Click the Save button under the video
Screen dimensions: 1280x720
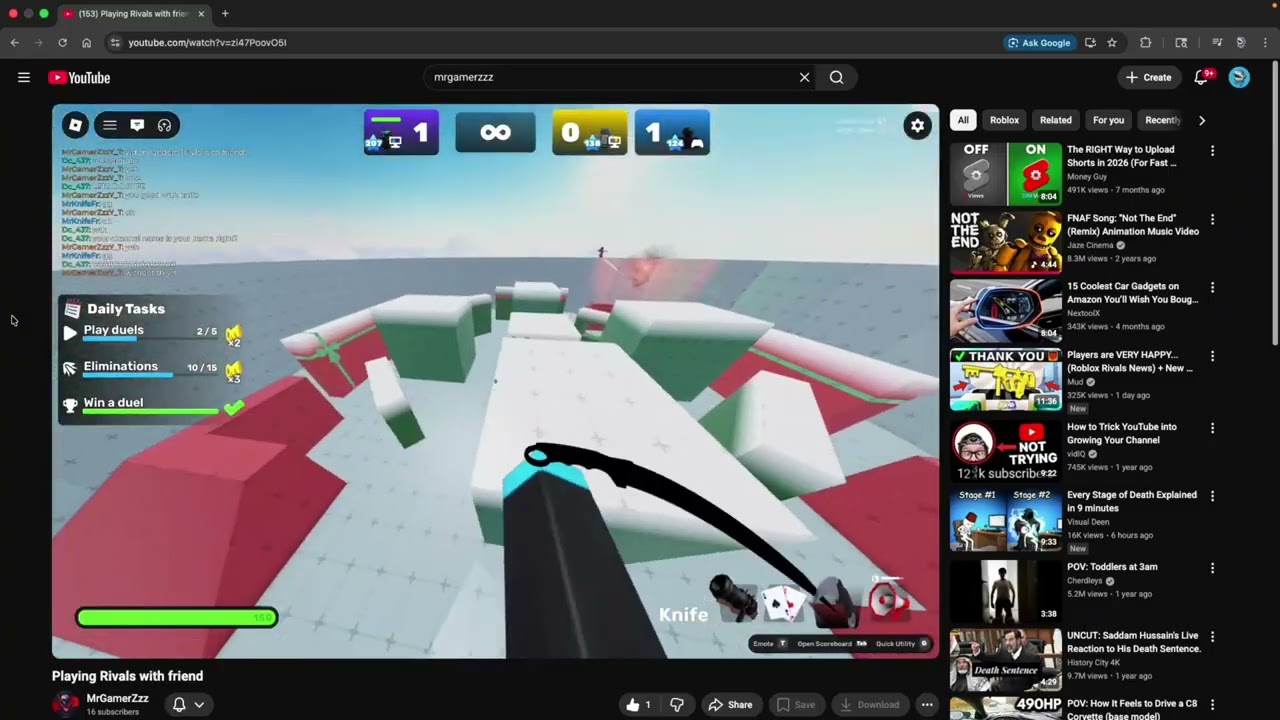[796, 705]
